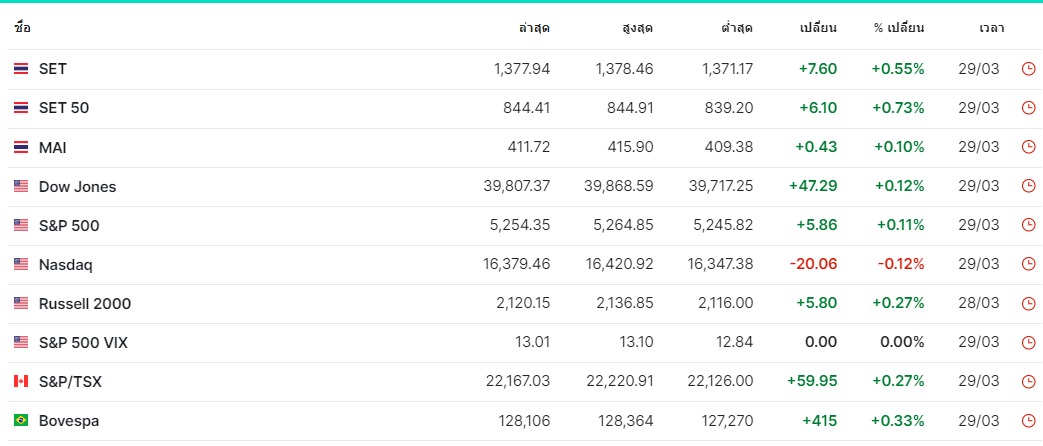Sort by the ชื่อ column header
Screen dimensions: 1043x446
22,28
